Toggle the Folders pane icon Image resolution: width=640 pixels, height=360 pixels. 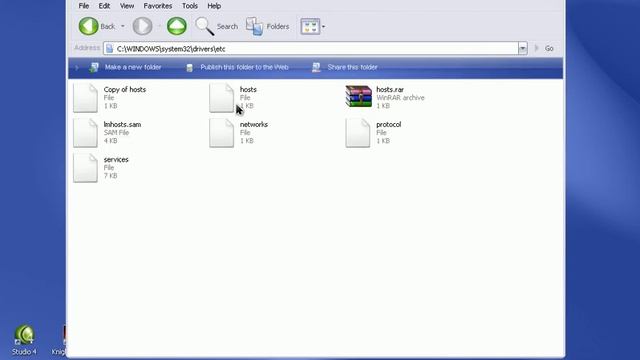[254, 26]
